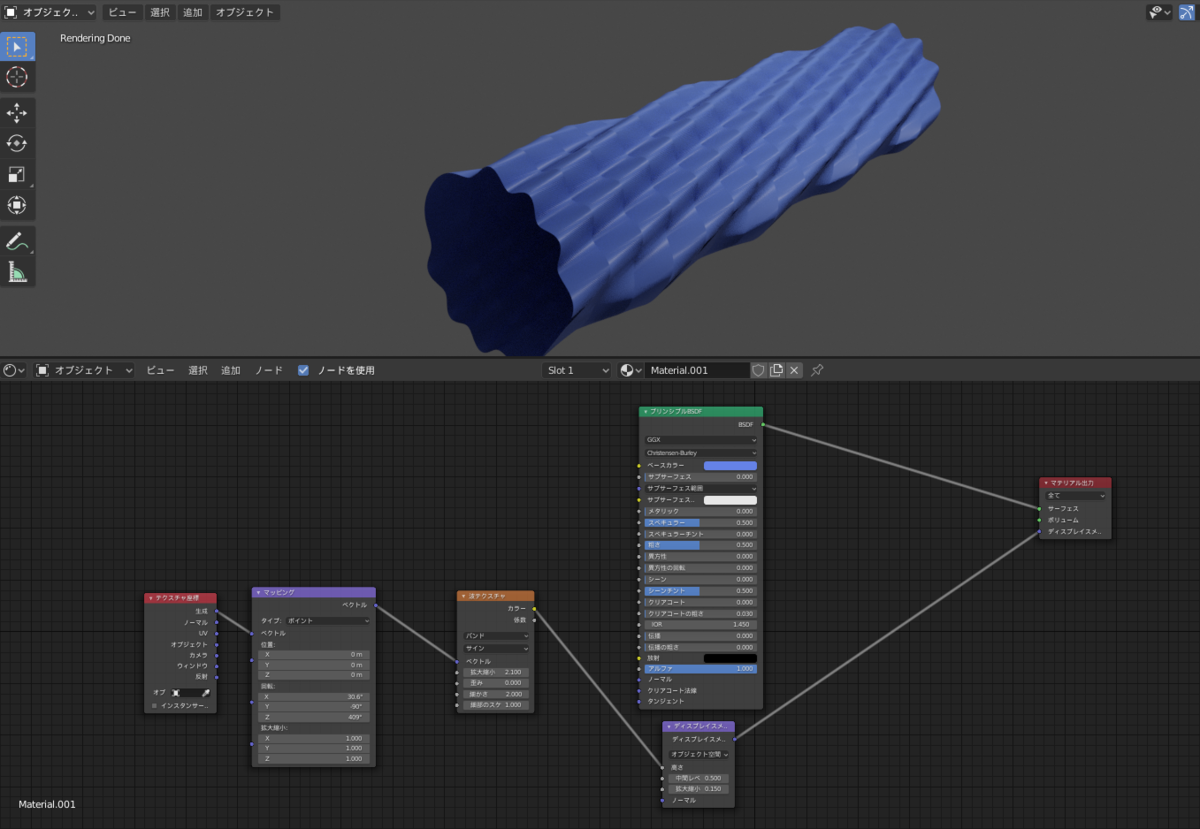This screenshot has width=1200, height=829.
Task: Choose the Rotate tool in viewport toolbar
Action: (17, 143)
